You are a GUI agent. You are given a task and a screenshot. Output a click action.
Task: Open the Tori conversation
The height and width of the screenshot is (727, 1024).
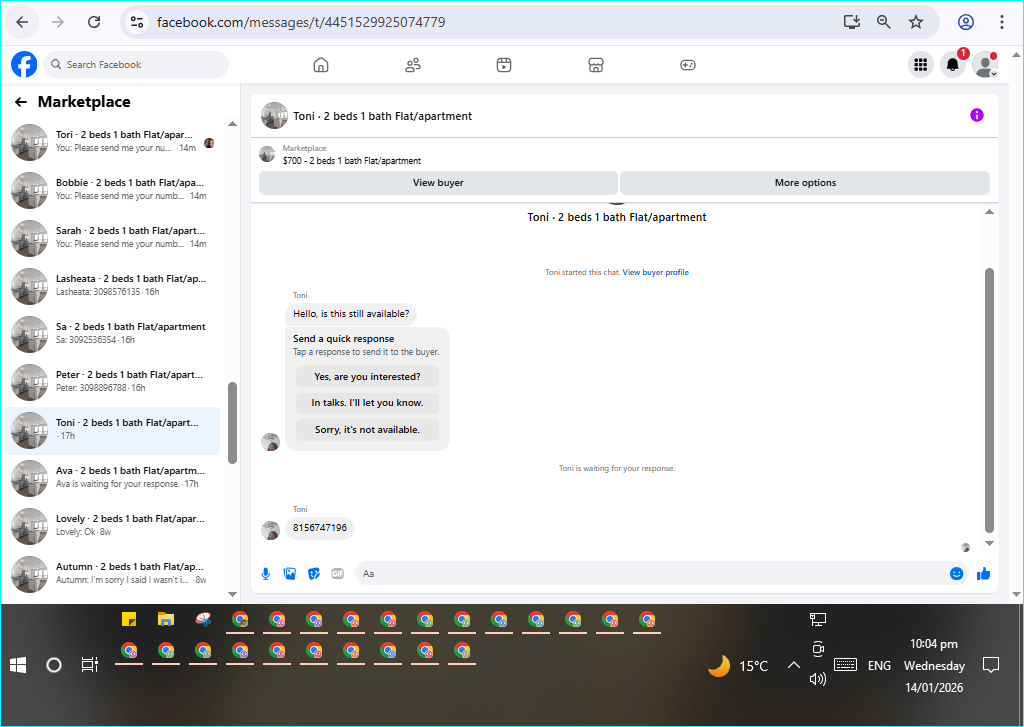pyautogui.click(x=112, y=142)
